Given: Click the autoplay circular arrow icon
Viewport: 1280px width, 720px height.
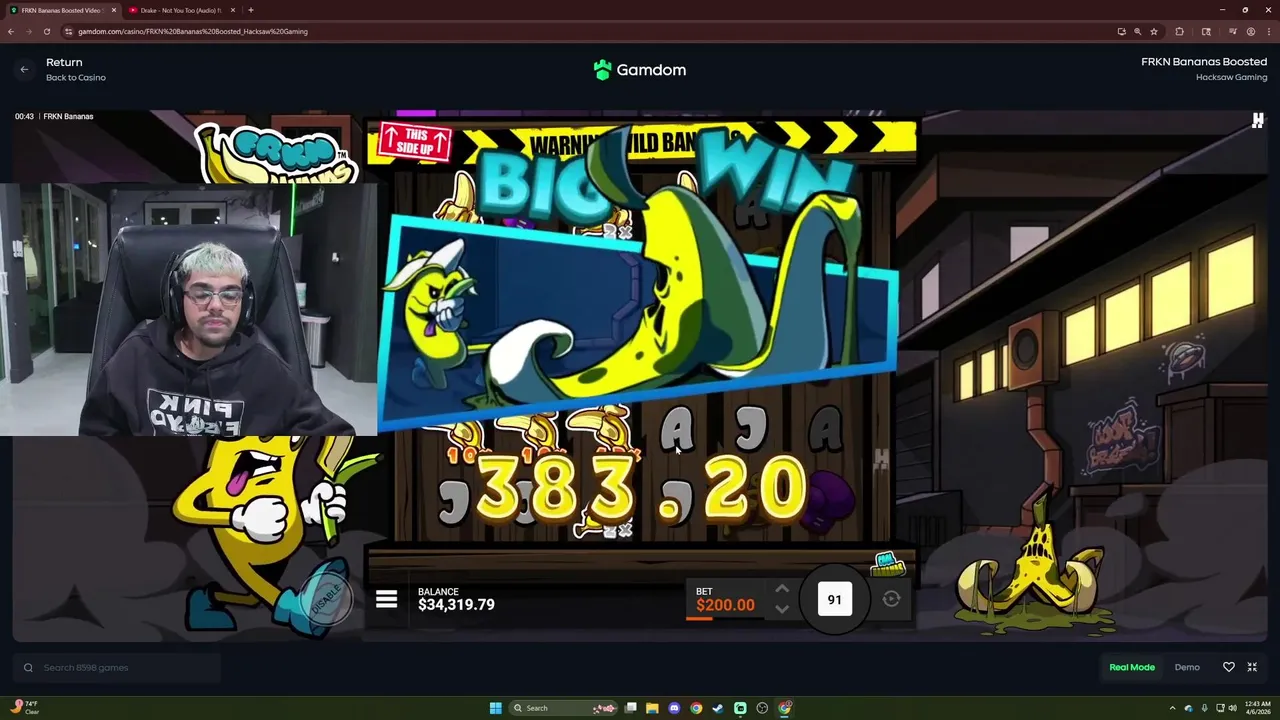Looking at the screenshot, I should point(891,599).
